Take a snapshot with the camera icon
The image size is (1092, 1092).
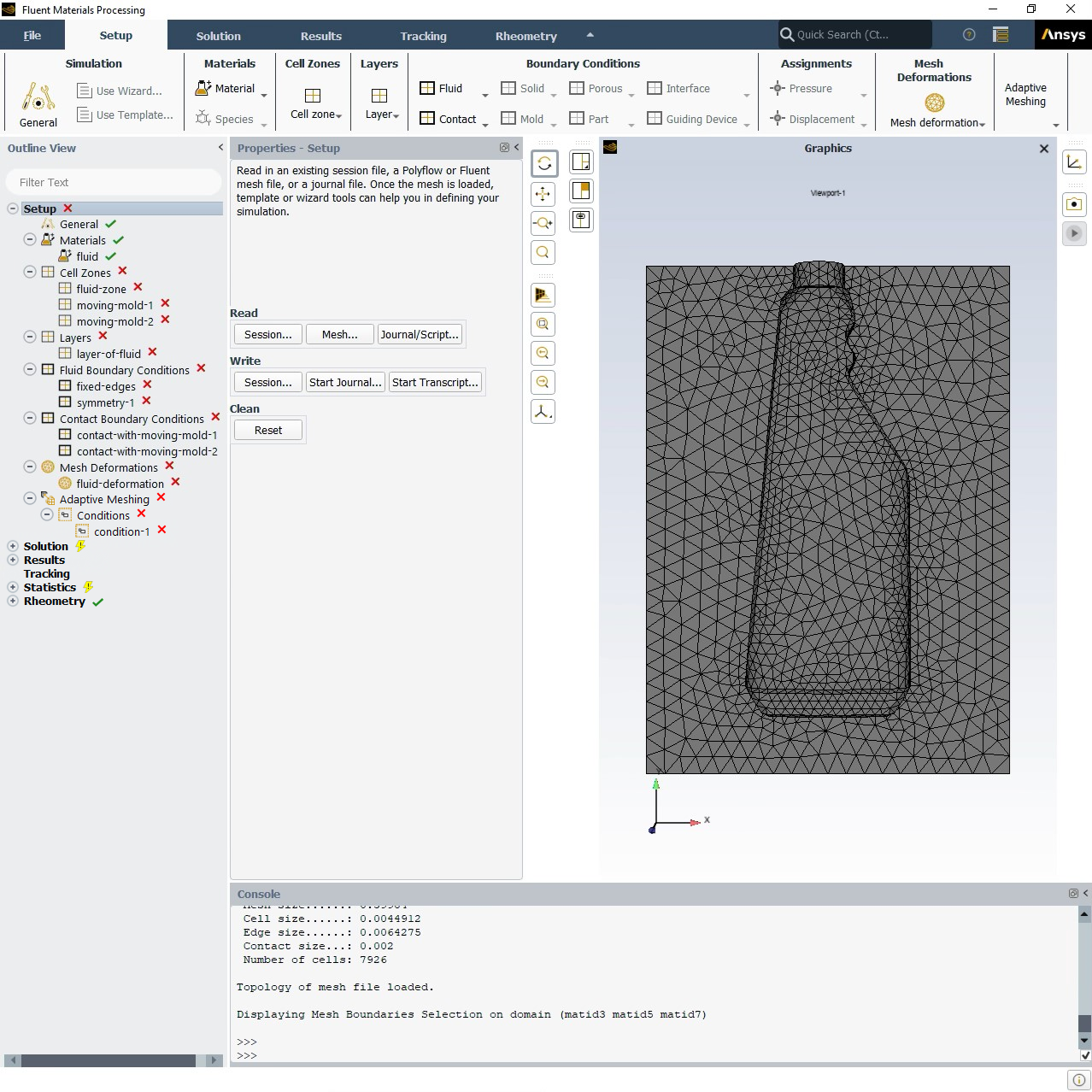1073,204
